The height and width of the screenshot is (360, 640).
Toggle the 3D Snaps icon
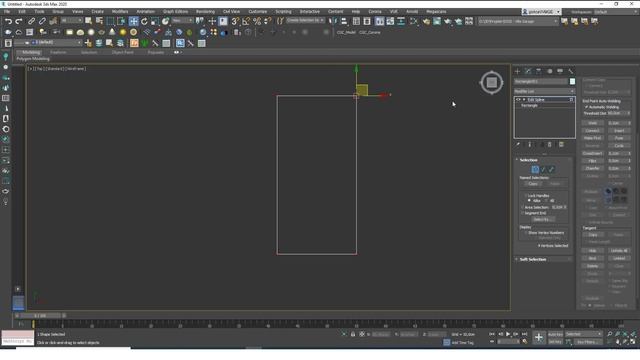pos(236,21)
